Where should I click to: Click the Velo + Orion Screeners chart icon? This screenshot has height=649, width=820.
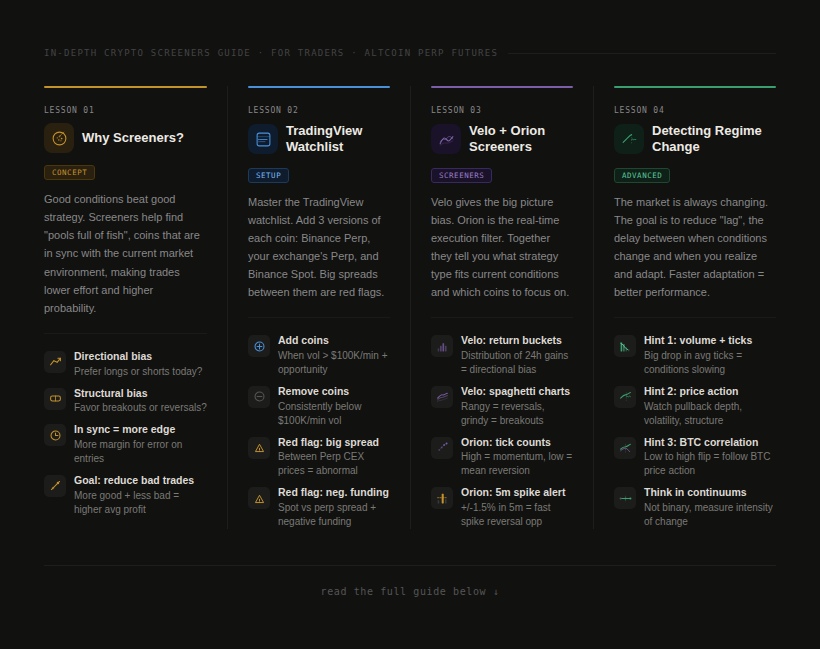tap(446, 139)
